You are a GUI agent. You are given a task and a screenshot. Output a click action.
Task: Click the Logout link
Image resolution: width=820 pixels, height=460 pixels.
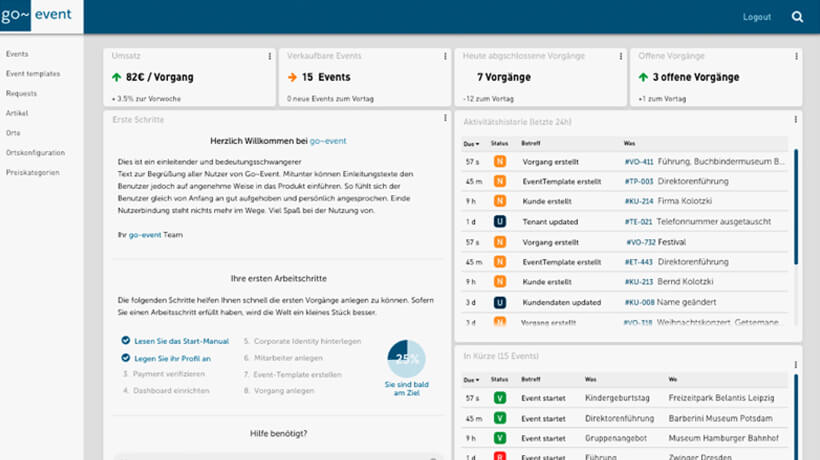tap(757, 17)
